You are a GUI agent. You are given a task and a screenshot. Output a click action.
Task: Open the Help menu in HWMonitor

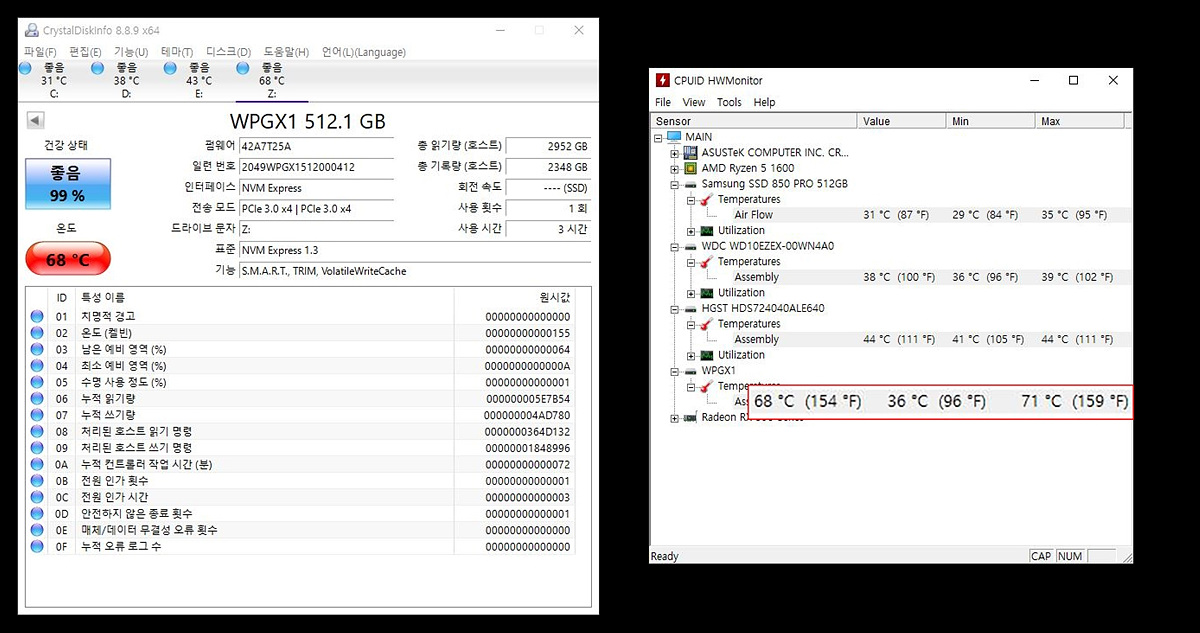(x=764, y=102)
